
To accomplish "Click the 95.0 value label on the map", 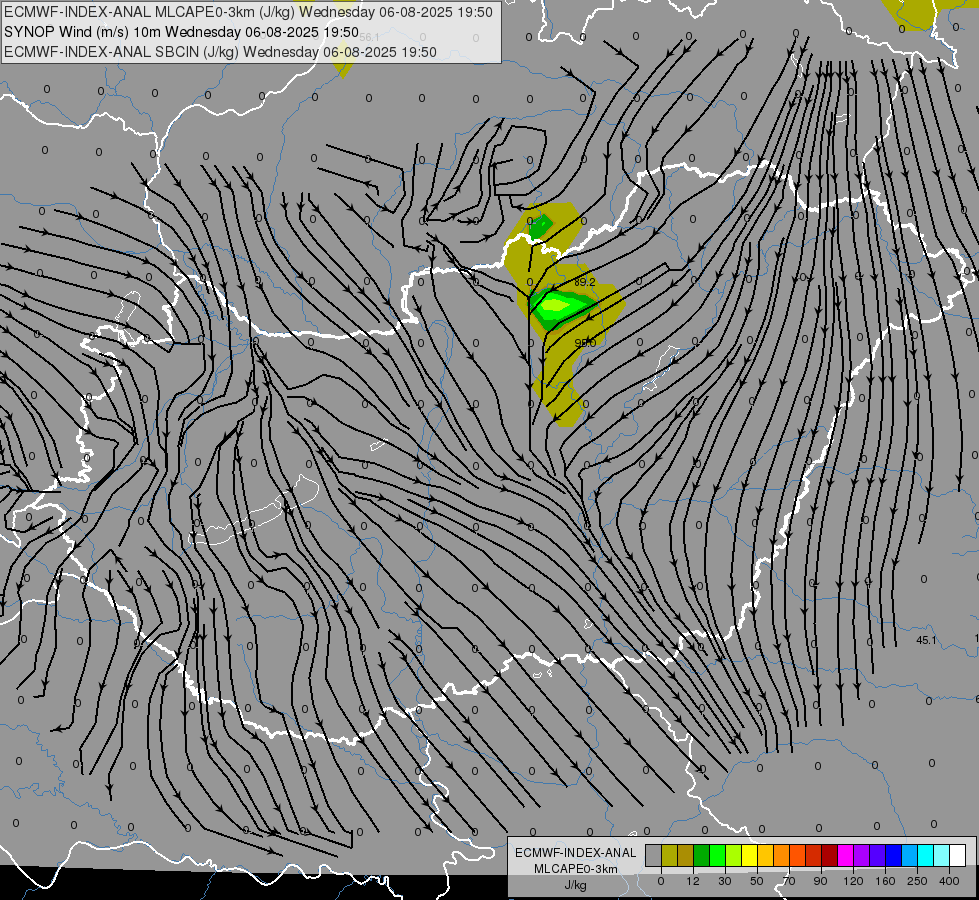I will tap(585, 343).
